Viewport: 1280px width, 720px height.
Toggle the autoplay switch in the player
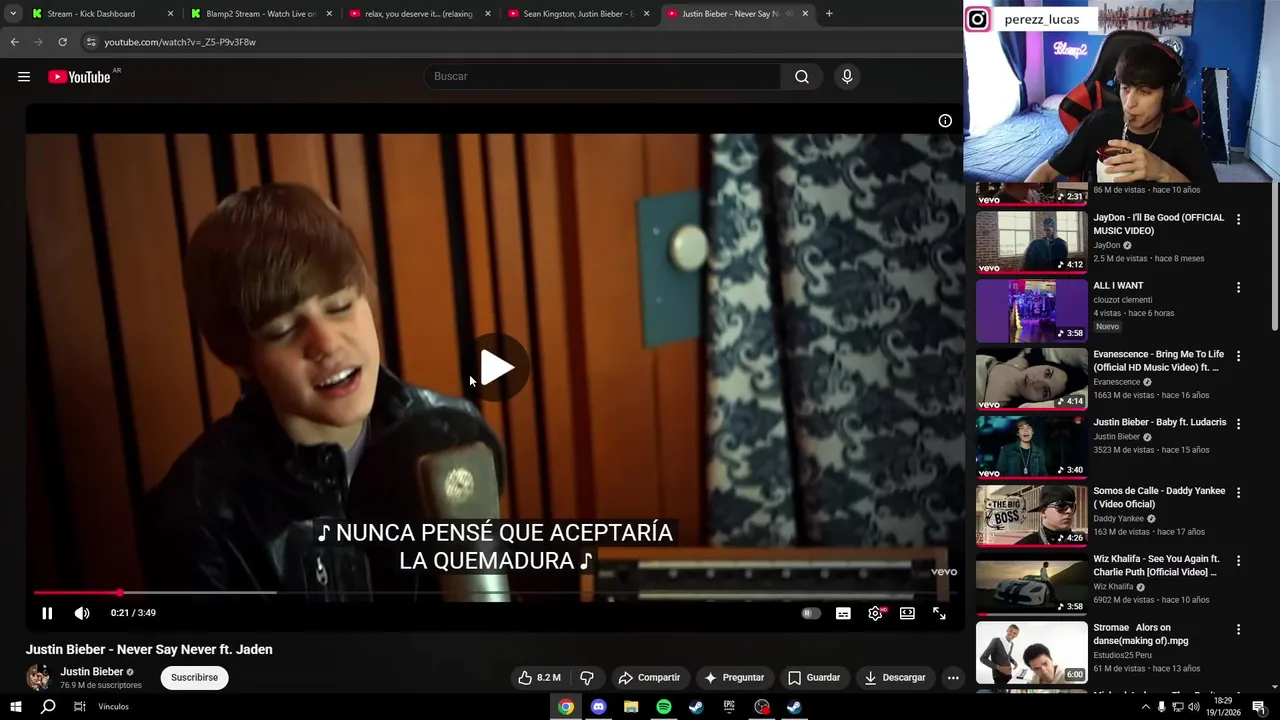pos(811,613)
